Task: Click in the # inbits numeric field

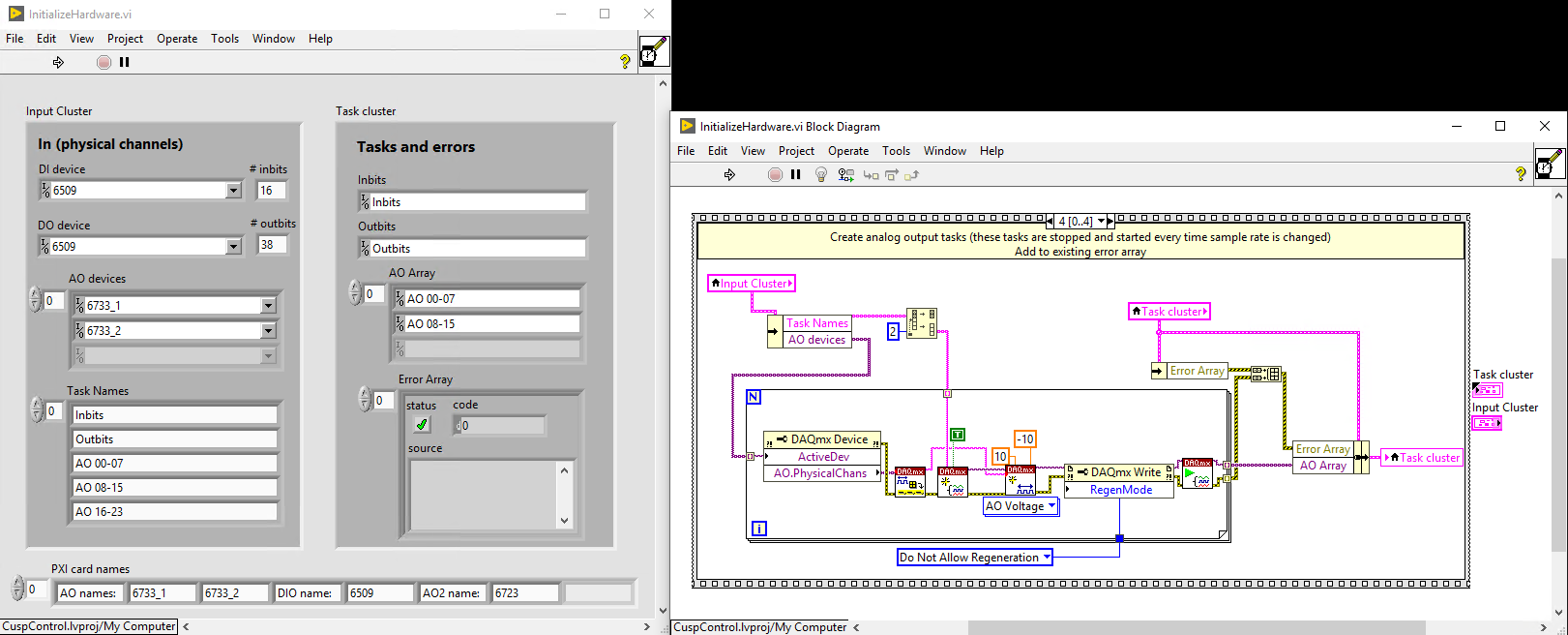Action: tap(271, 191)
